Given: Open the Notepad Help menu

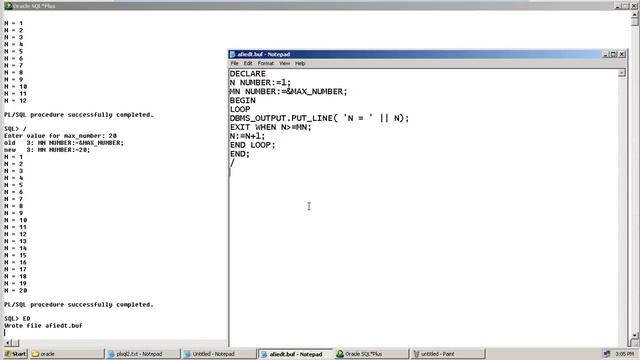Looking at the screenshot, I should (x=300, y=64).
